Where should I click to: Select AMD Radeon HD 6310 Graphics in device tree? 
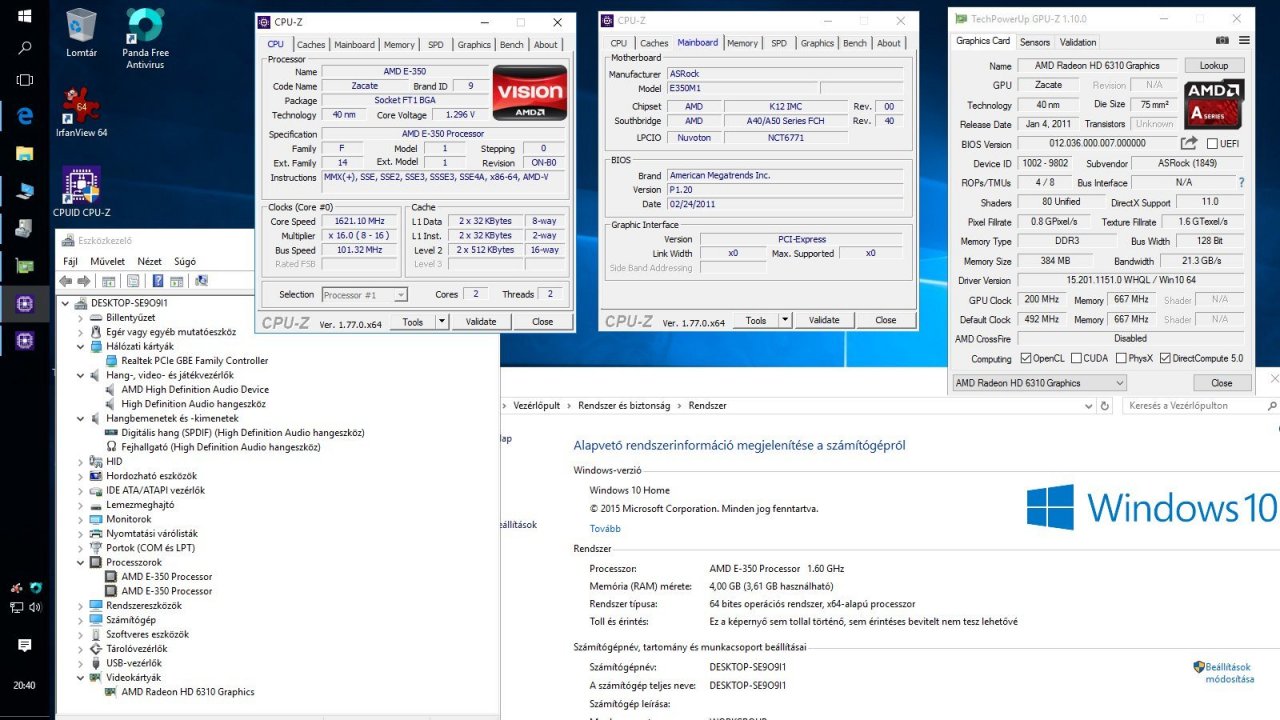(x=188, y=692)
